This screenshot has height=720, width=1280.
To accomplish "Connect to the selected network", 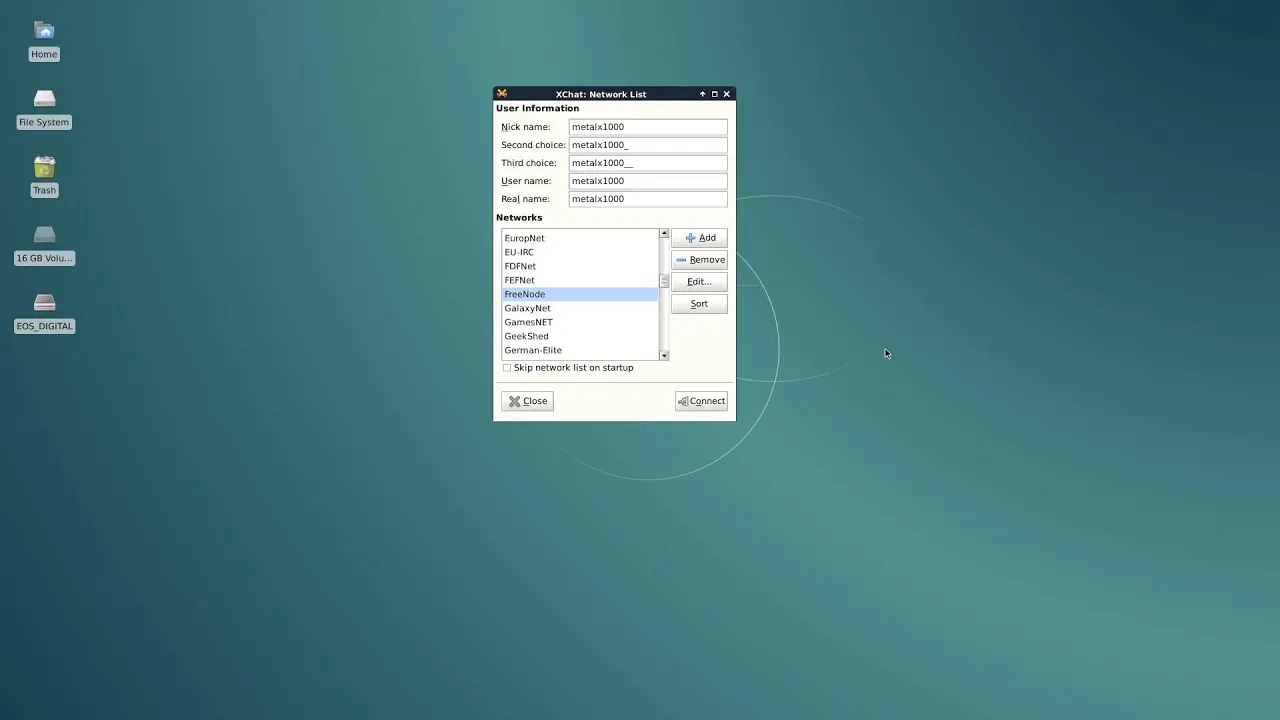I will (701, 401).
